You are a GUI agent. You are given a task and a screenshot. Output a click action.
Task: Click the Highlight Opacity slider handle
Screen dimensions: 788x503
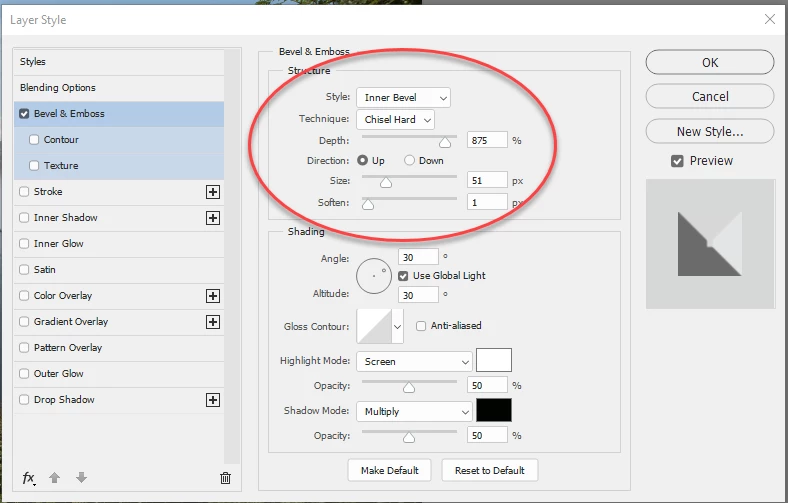[409, 388]
